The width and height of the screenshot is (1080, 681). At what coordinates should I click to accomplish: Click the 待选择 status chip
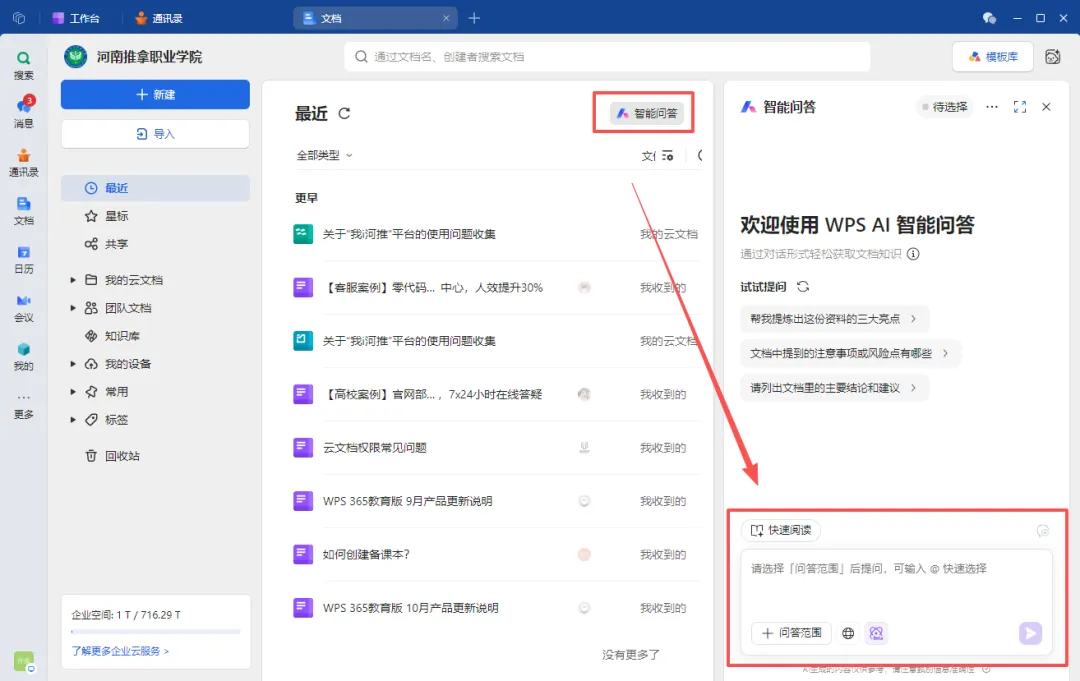944,107
